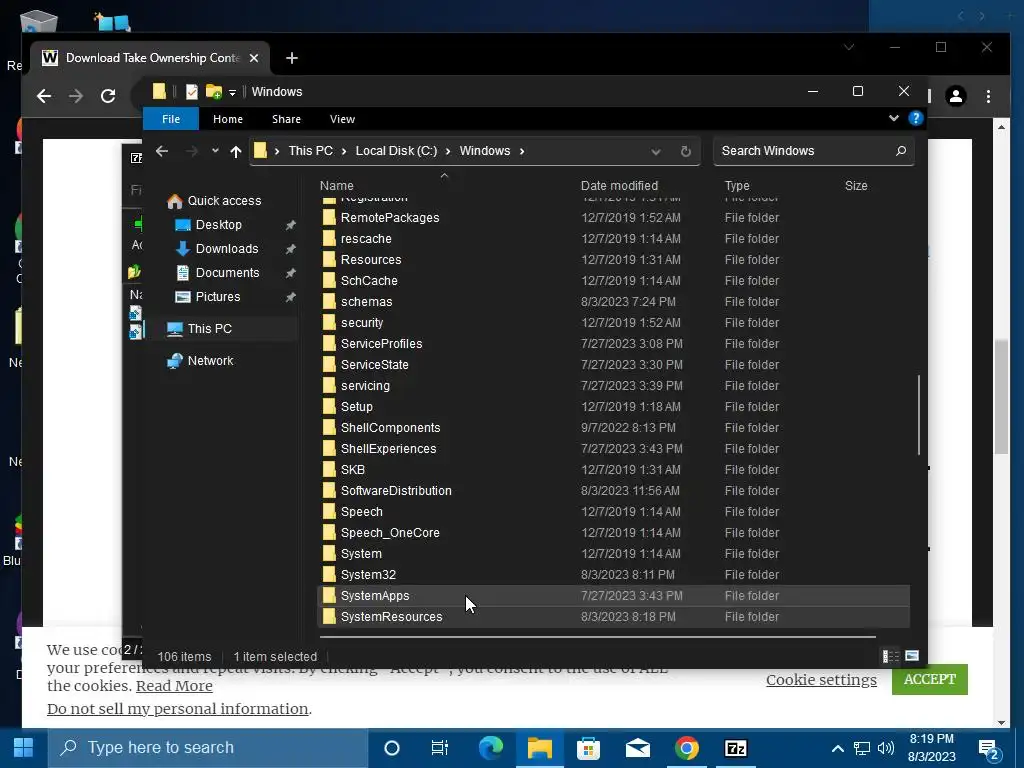
Task: Close the Download Take Ownership tab
Action: [x=254, y=58]
